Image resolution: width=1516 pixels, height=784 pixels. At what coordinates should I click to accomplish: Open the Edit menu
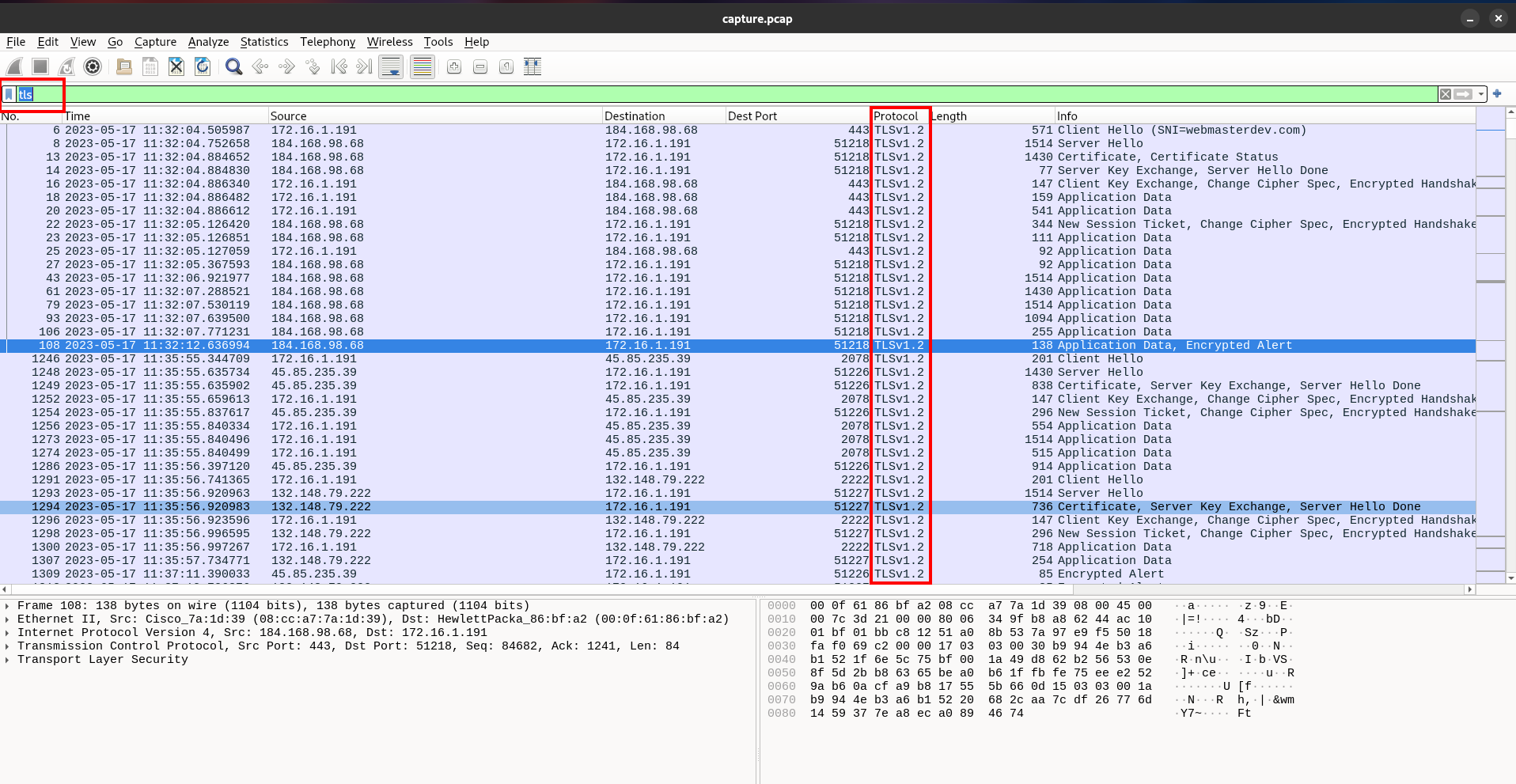(x=48, y=42)
